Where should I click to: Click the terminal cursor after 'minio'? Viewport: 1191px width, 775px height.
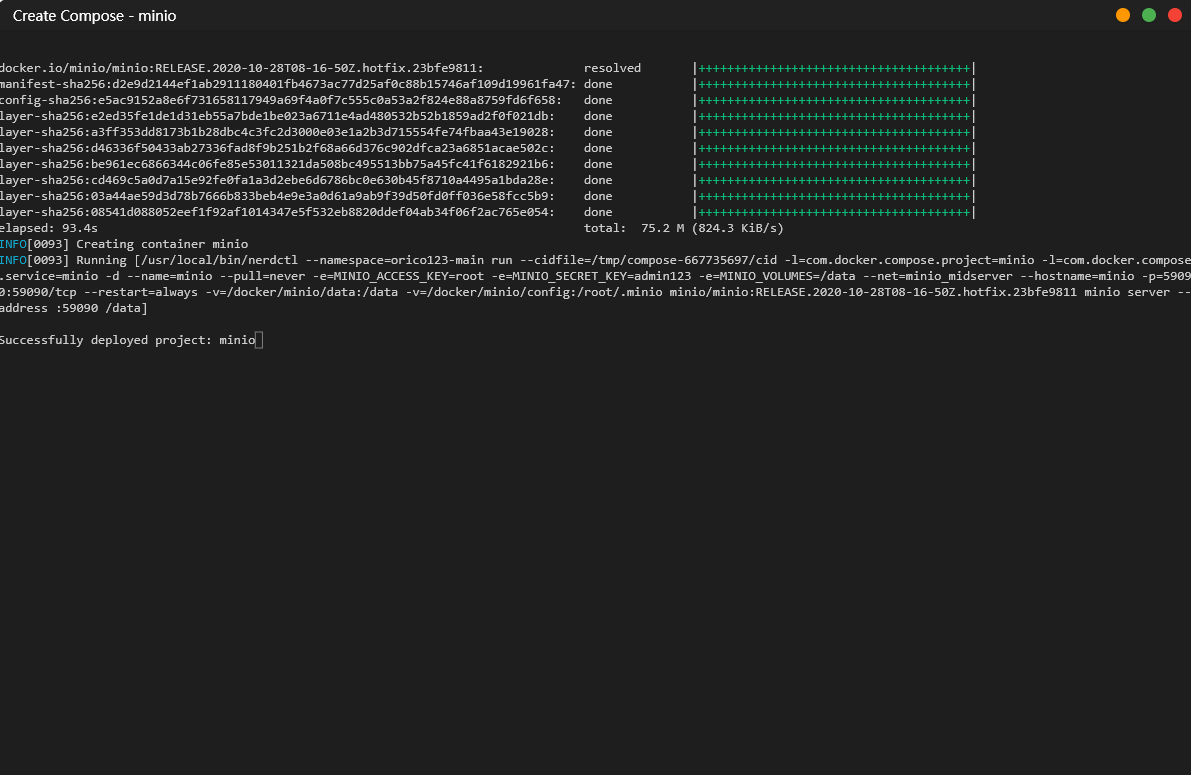coord(259,340)
